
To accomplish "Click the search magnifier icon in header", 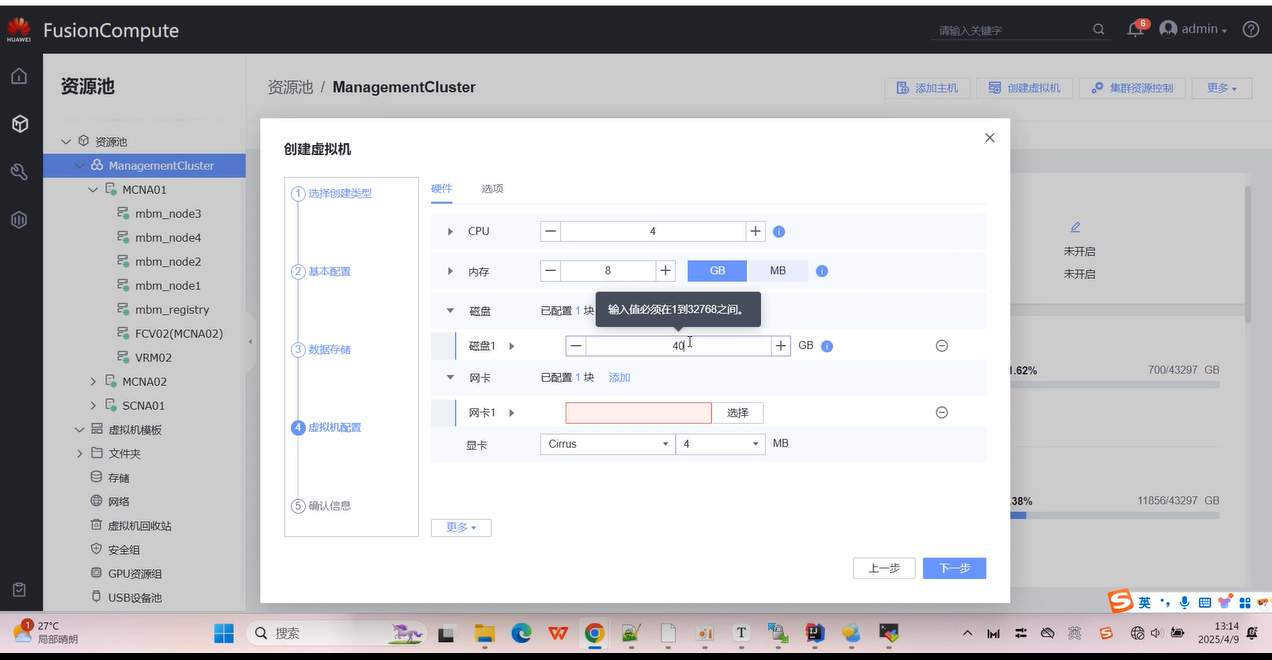I will tap(1099, 30).
